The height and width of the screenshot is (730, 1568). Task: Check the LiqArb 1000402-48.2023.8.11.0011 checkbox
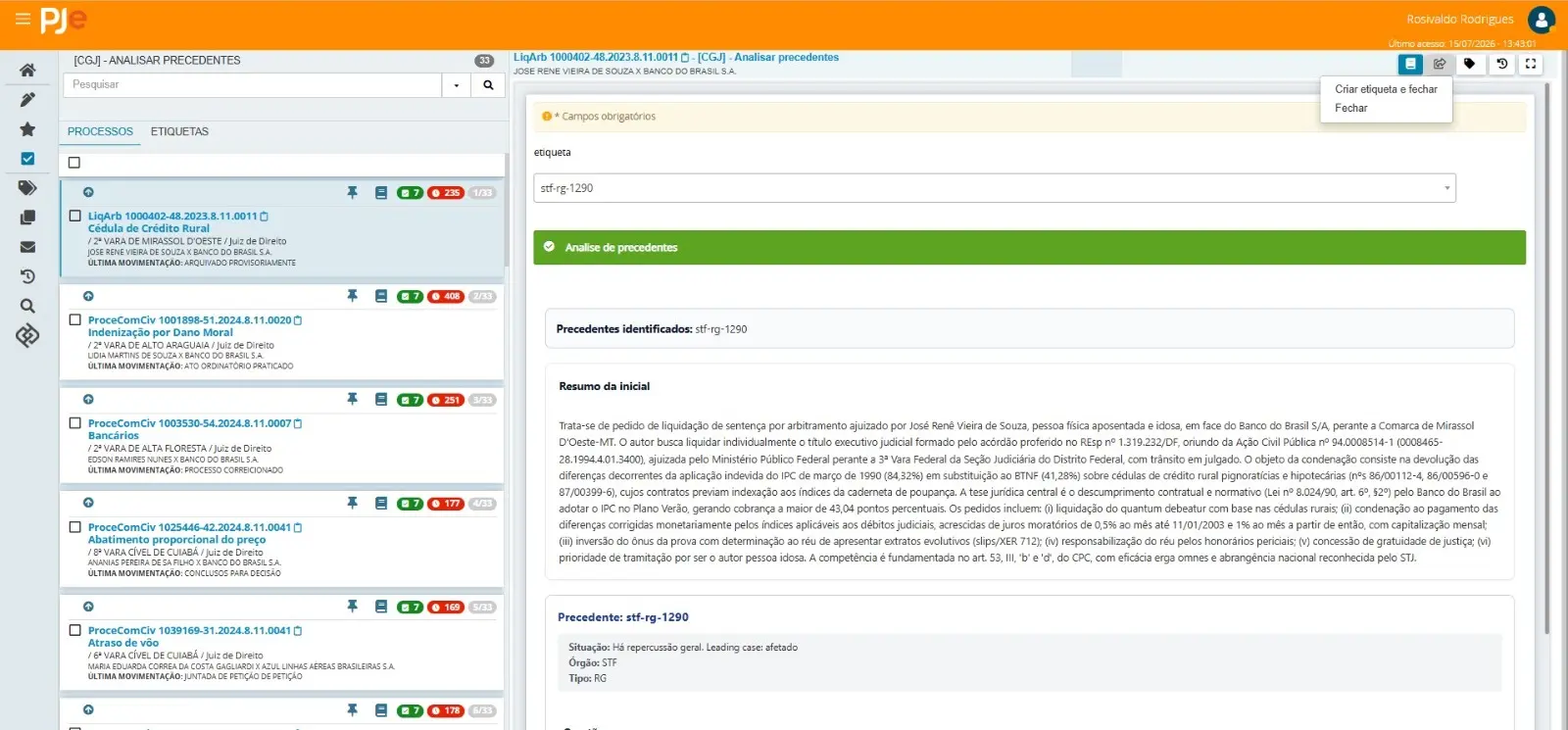(x=74, y=216)
